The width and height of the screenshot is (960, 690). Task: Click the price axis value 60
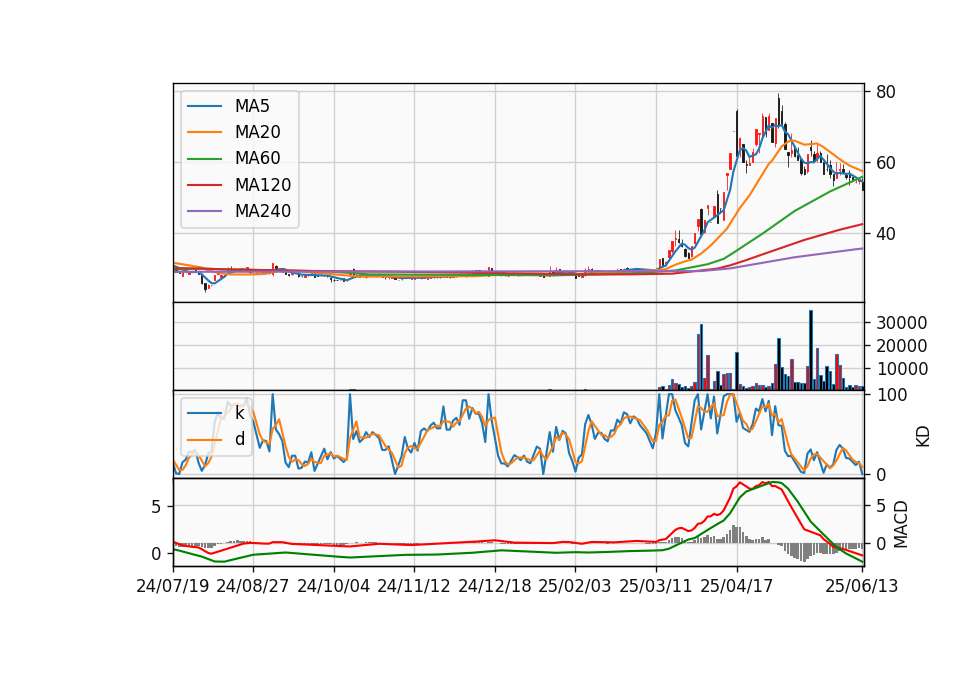[886, 163]
